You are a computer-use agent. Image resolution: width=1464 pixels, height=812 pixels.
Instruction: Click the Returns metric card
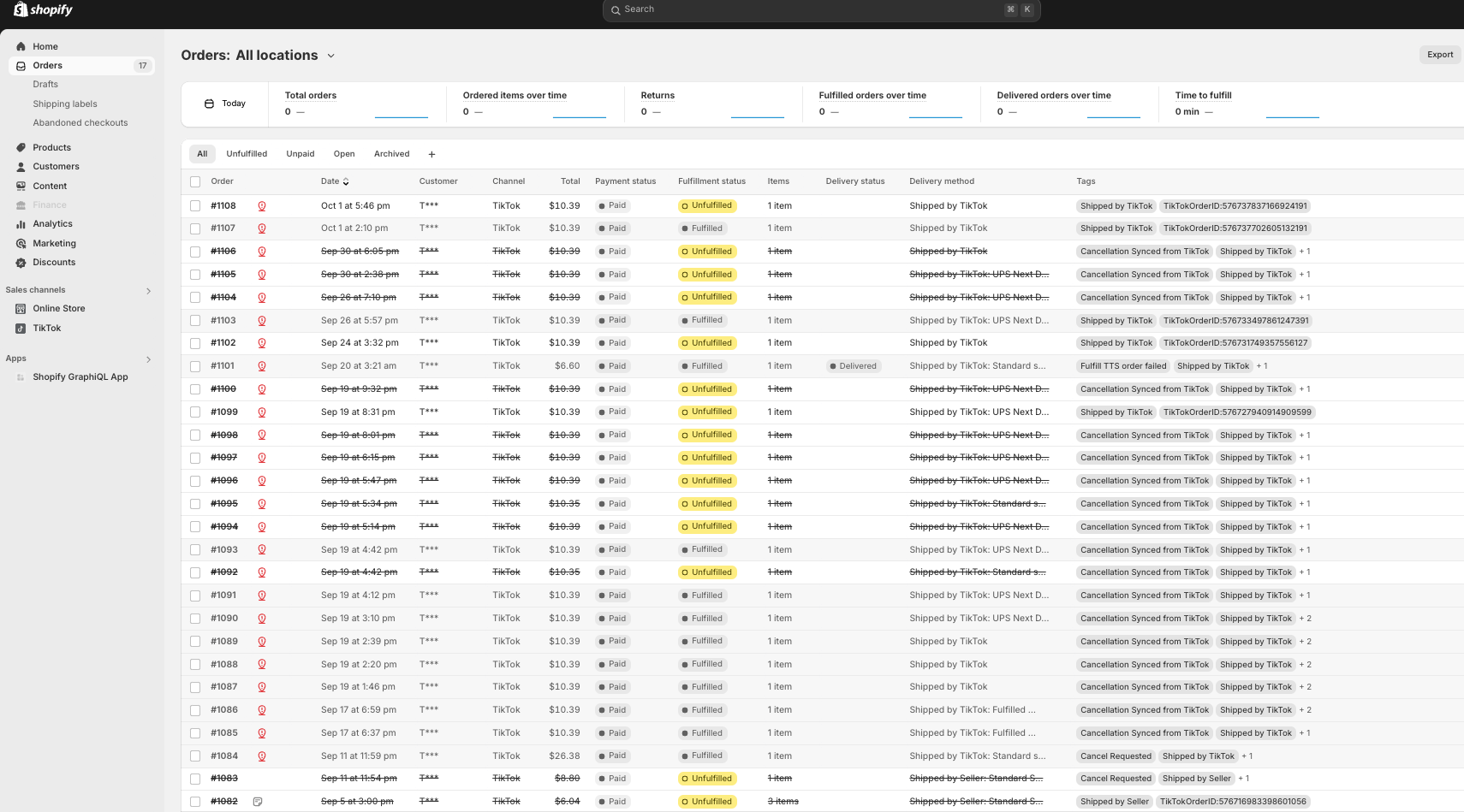coord(713,104)
